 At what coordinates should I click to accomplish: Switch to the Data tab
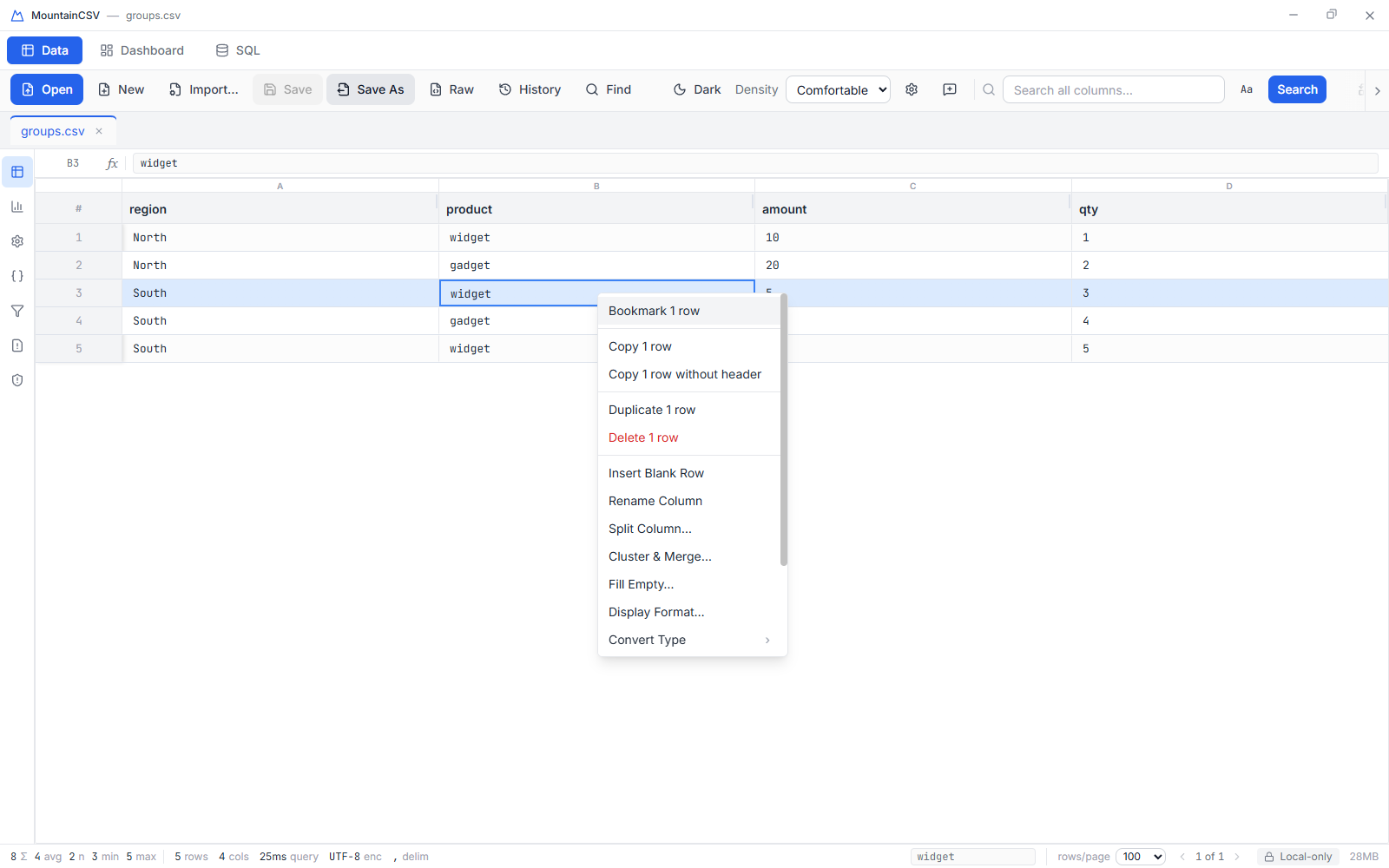45,50
